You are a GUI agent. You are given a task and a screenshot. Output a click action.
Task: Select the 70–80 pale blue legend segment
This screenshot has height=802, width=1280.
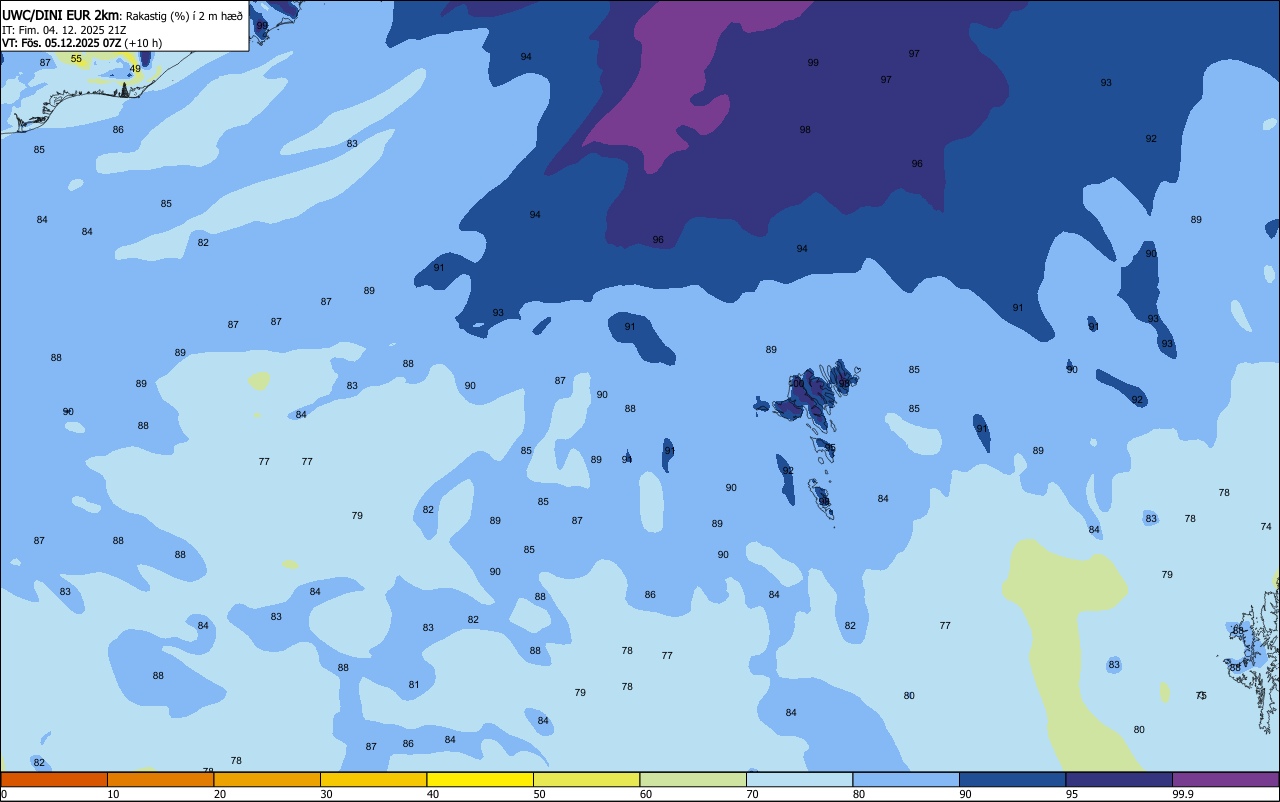tap(799, 779)
